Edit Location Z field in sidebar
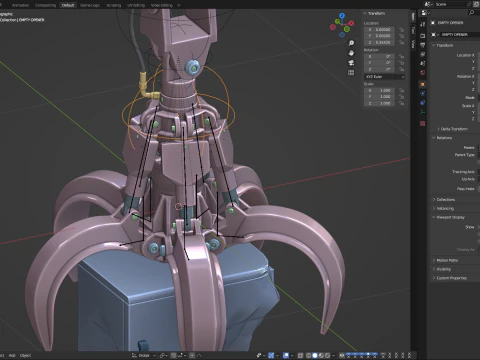The height and width of the screenshot is (360, 480). coord(379,43)
